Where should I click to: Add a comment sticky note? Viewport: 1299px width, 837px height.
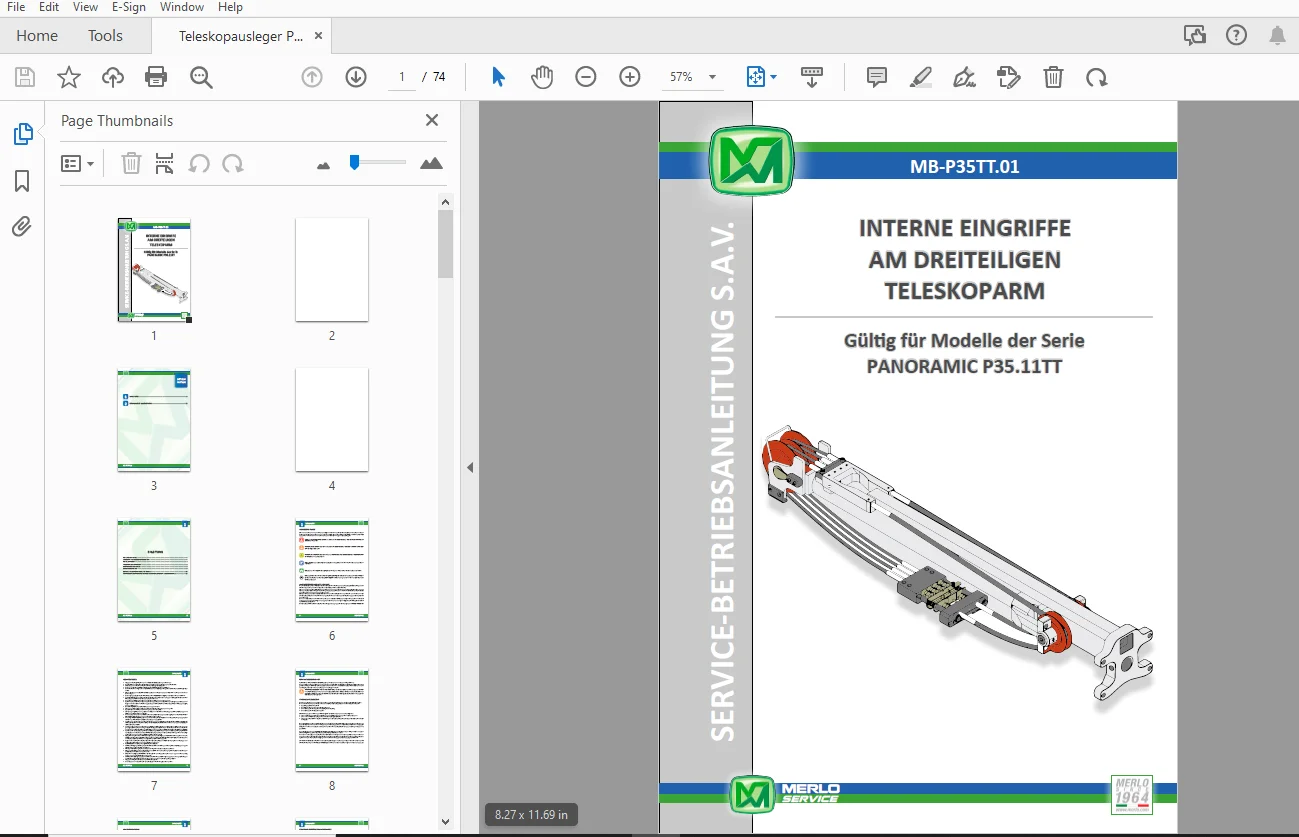point(877,77)
